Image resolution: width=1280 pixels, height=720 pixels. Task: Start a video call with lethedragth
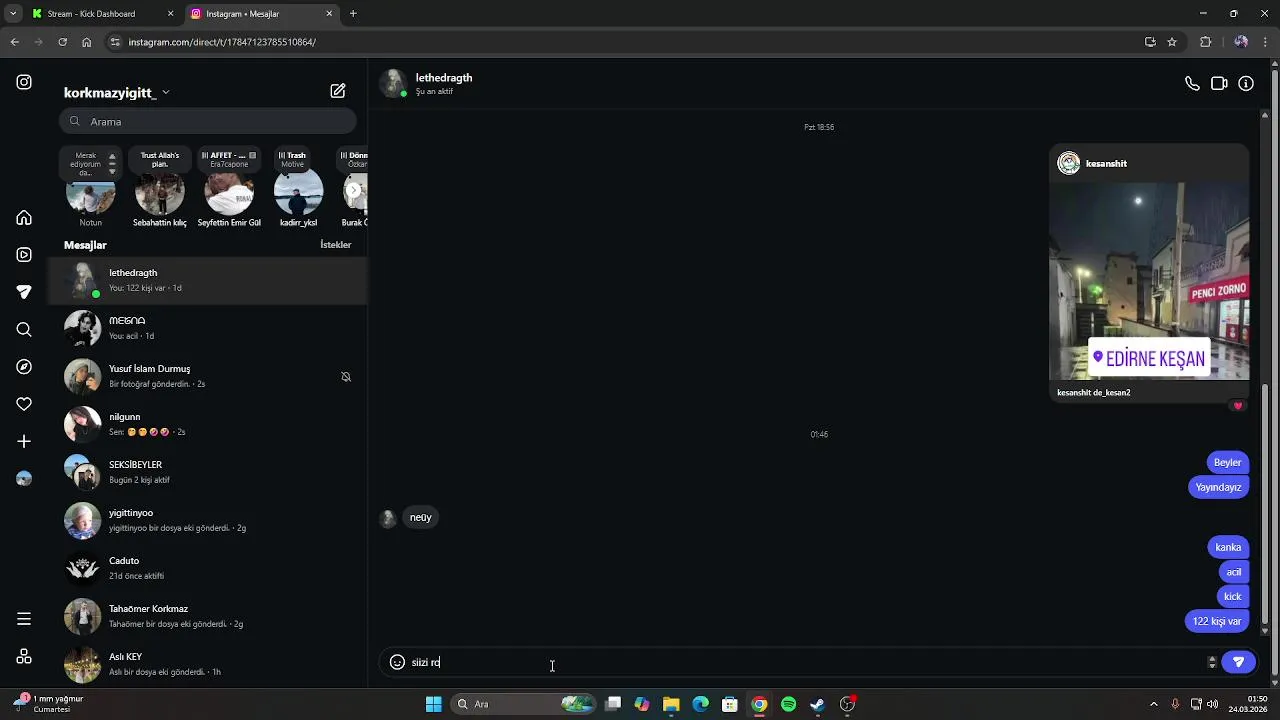pyautogui.click(x=1219, y=84)
